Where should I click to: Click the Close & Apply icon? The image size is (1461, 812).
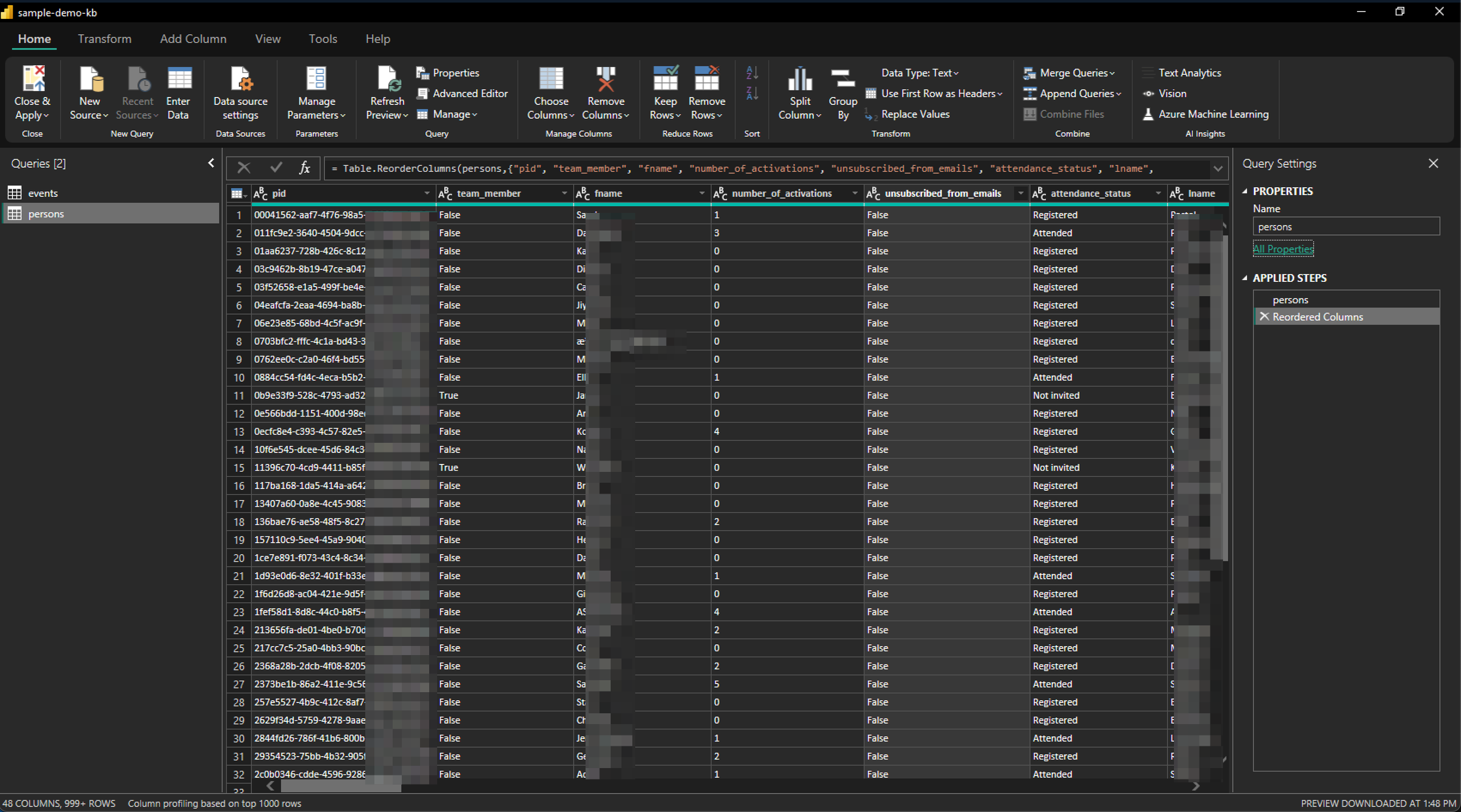pos(33,79)
